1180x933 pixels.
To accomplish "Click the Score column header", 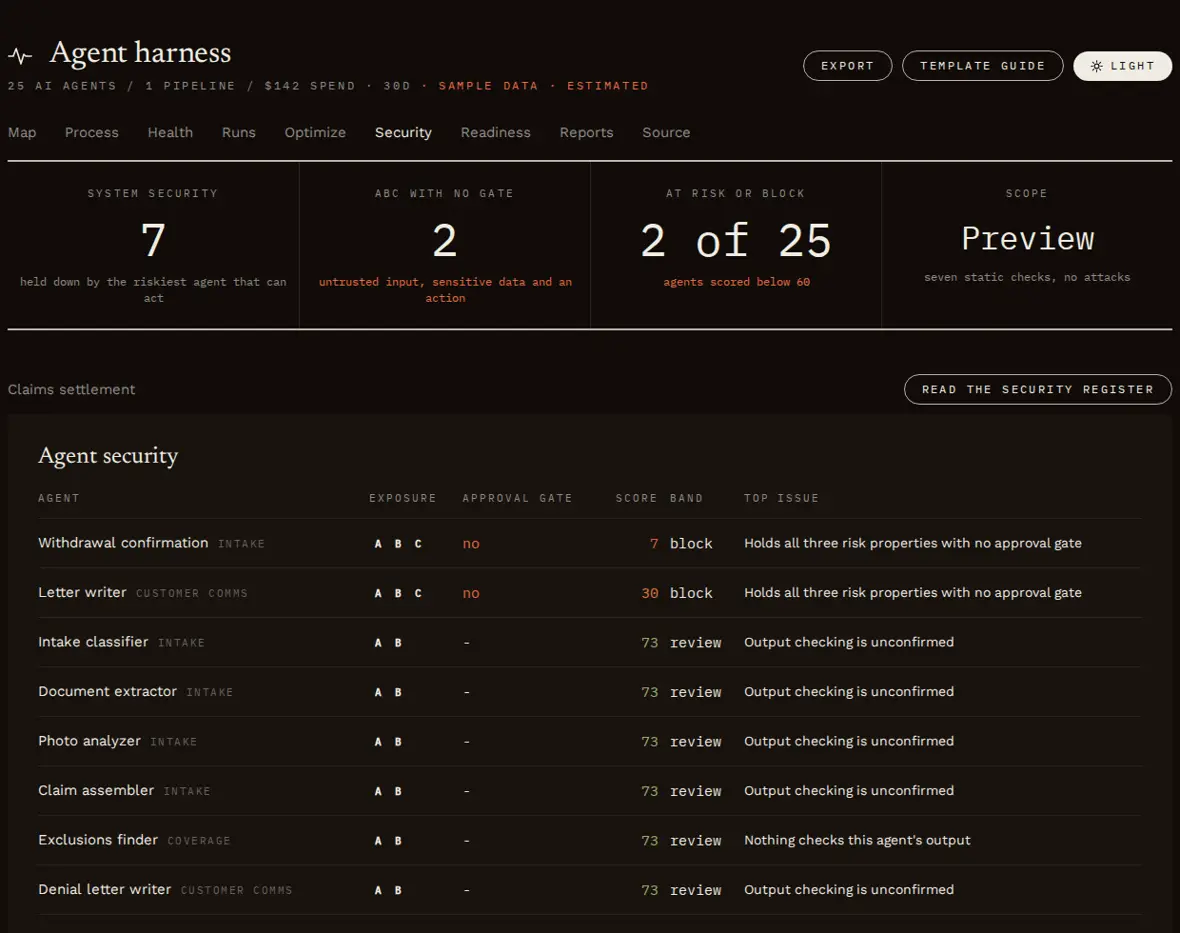I will click(x=637, y=498).
